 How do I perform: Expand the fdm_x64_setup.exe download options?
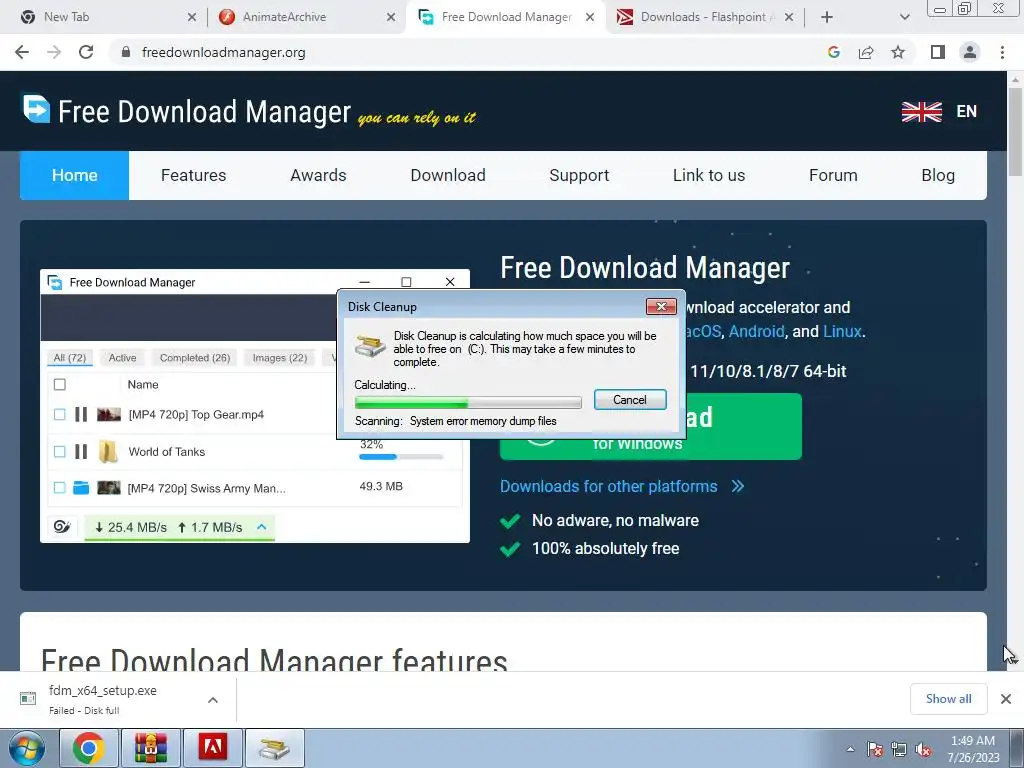(213, 700)
